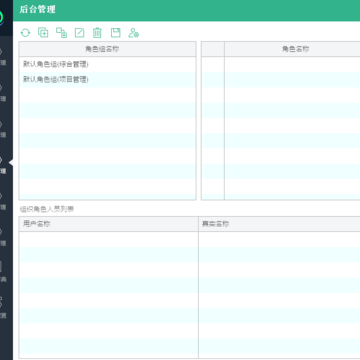Select the row 默认角色组(综合管理)
Viewport: 360px width, 360px height.
point(107,64)
